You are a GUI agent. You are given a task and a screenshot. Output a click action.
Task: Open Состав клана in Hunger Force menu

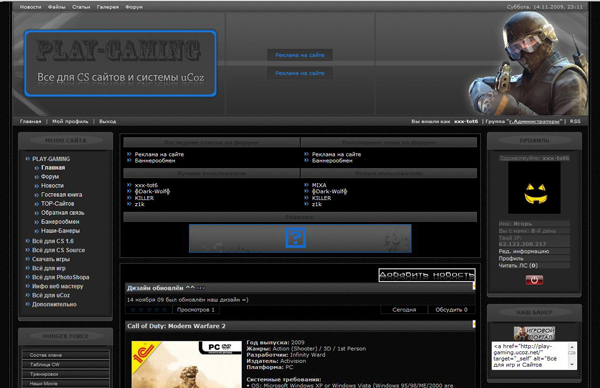click(x=65, y=355)
